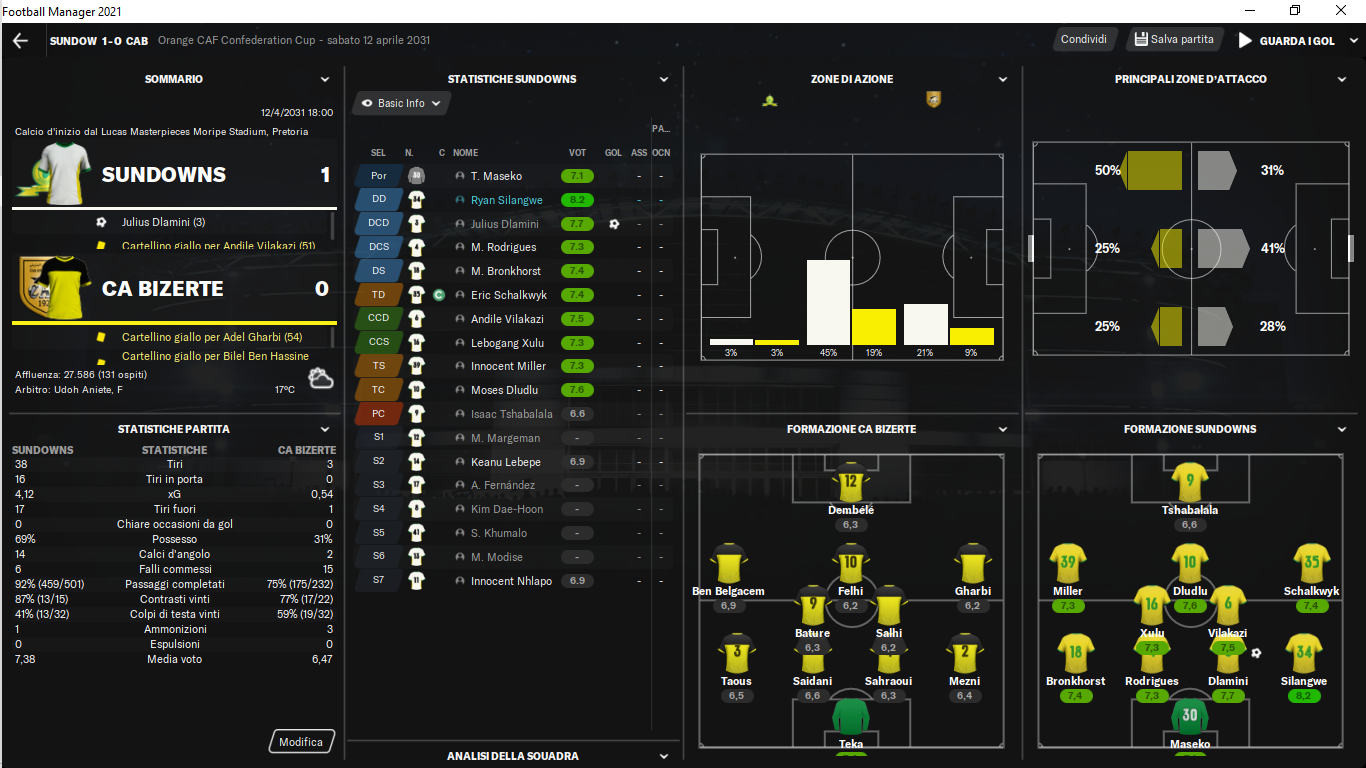Click the Salva partita button
This screenshot has height=768, width=1366.
coord(1174,39)
